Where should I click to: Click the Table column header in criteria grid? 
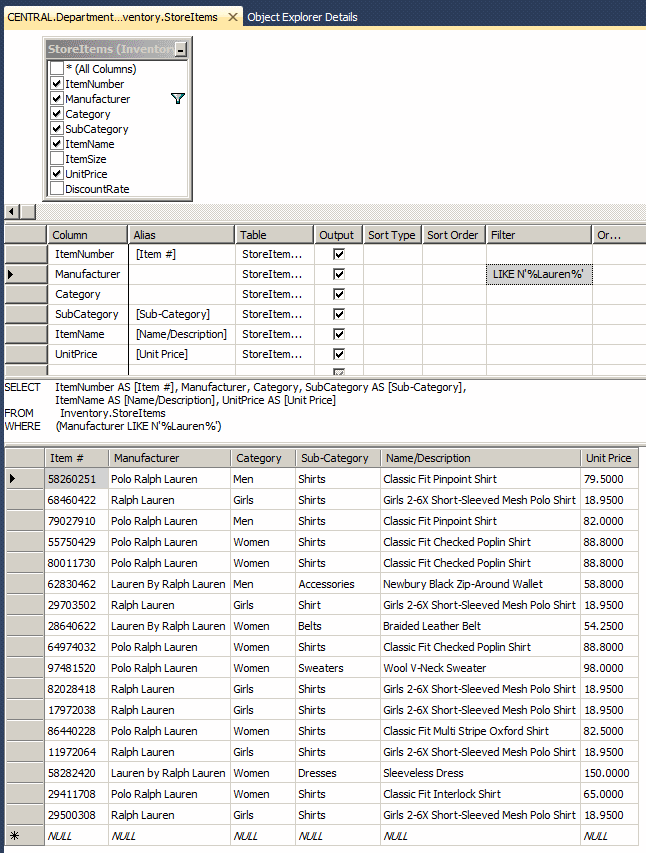(274, 235)
